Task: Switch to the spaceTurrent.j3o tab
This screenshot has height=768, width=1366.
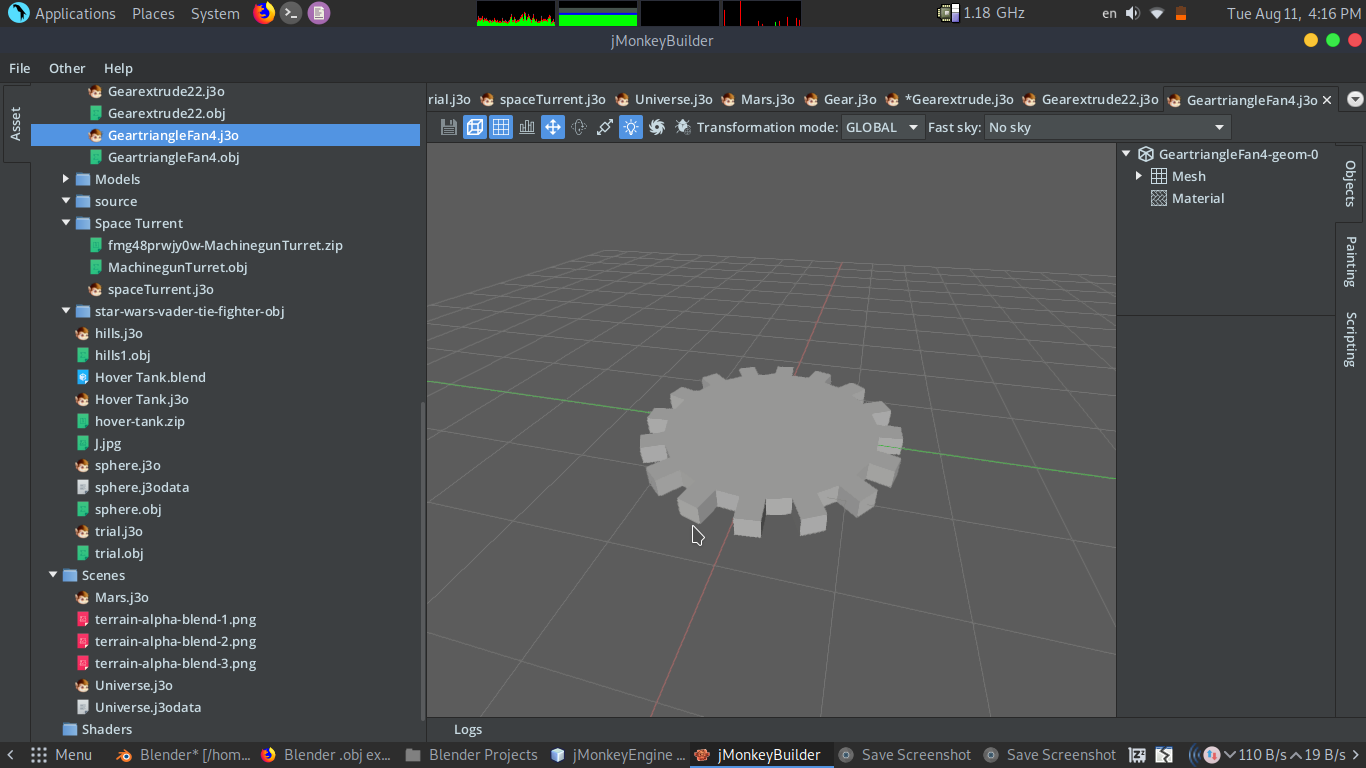Action: 543,99
